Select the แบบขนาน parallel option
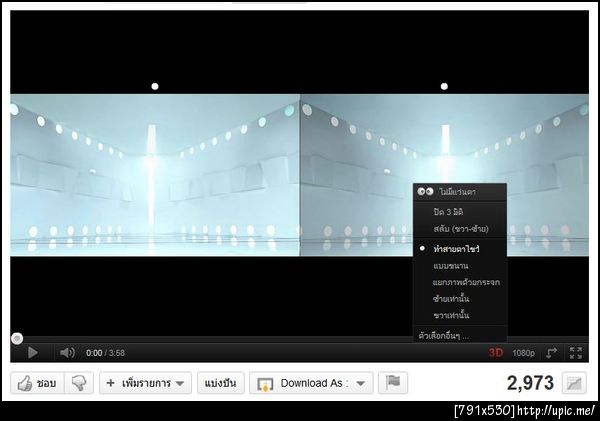 pos(460,266)
